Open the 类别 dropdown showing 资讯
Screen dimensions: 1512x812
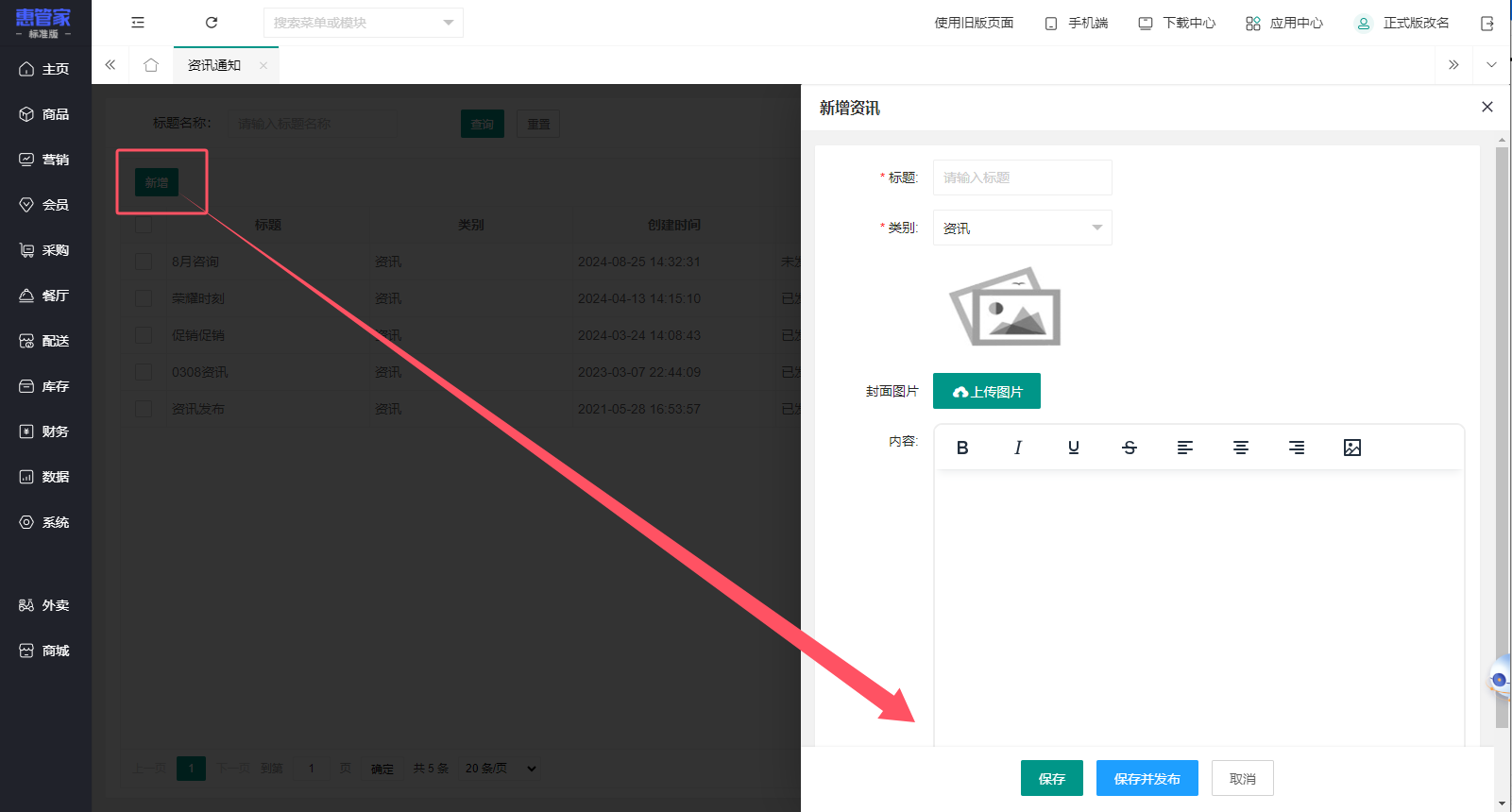[1023, 228]
